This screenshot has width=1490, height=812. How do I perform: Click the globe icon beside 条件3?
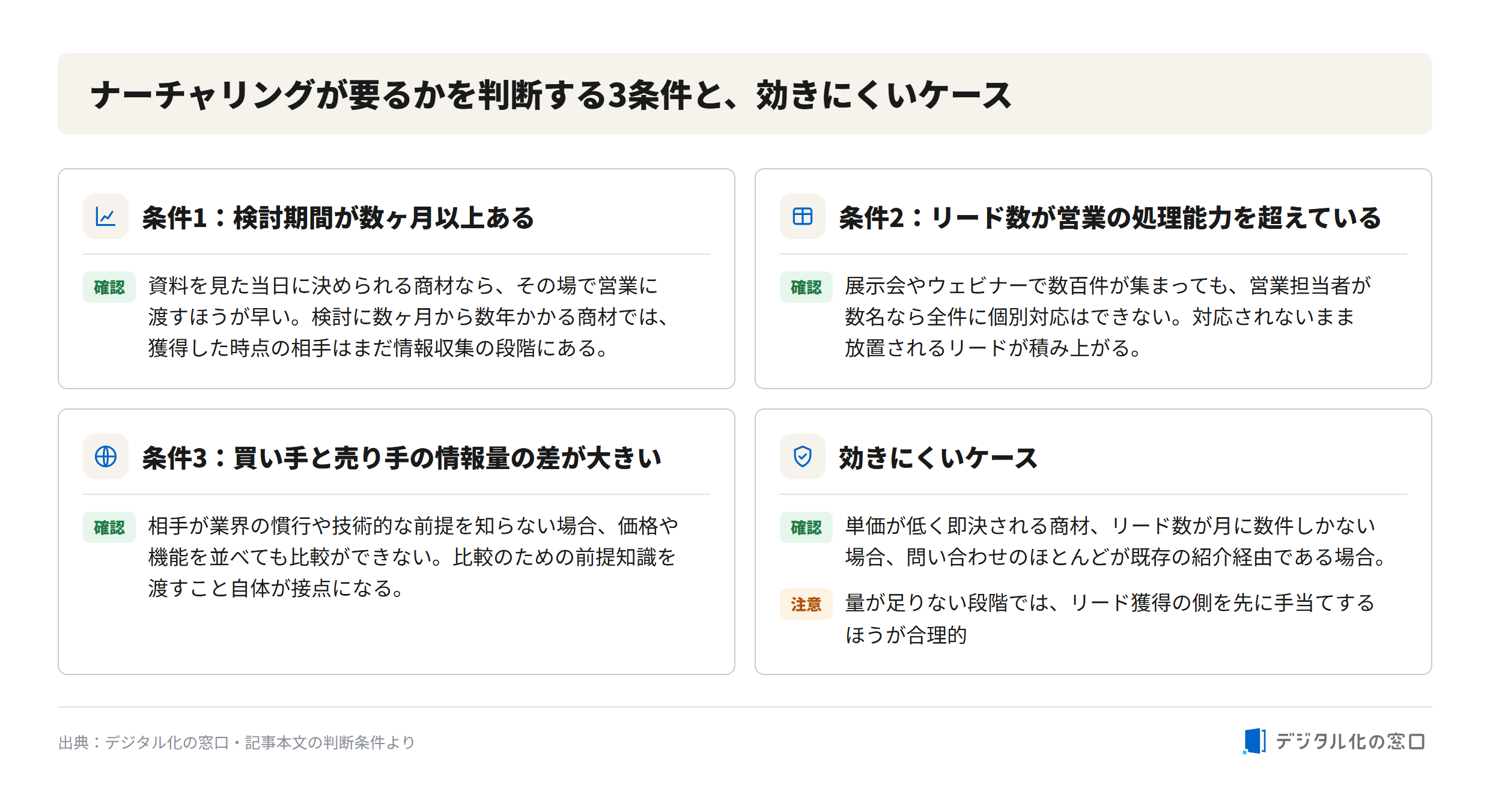pos(106,456)
